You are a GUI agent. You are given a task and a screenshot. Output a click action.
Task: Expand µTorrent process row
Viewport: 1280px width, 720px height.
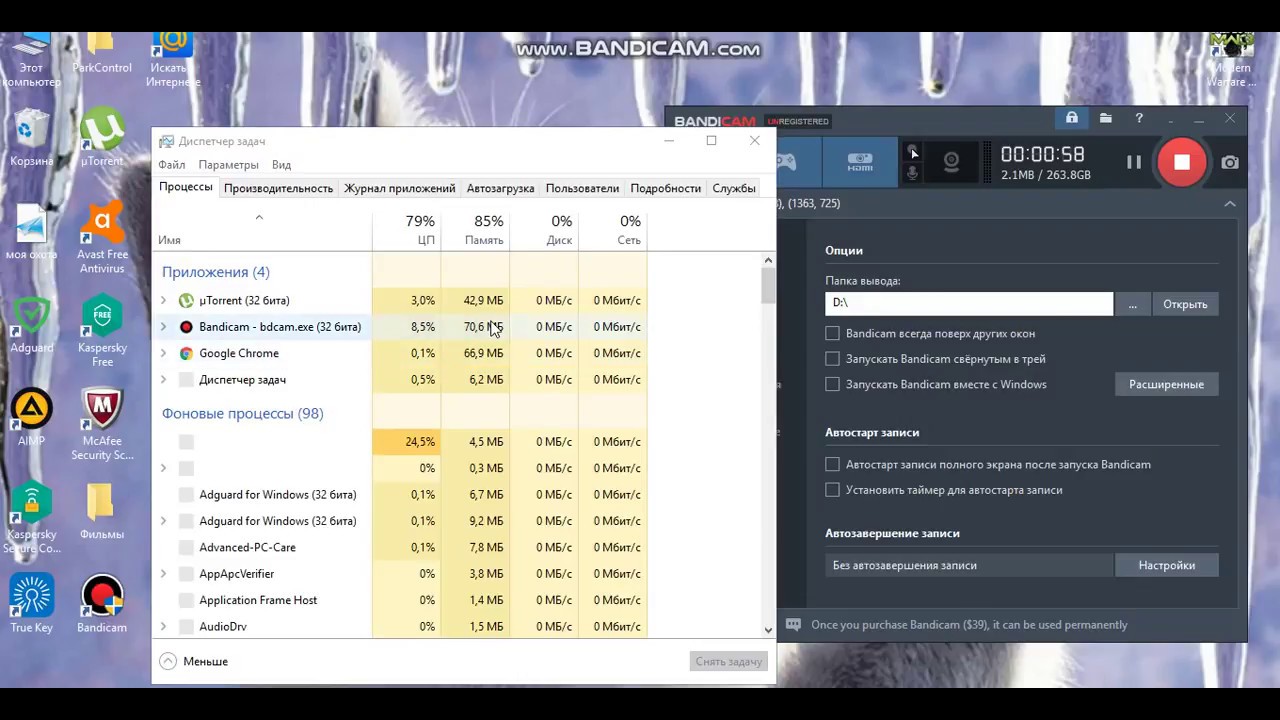[164, 300]
